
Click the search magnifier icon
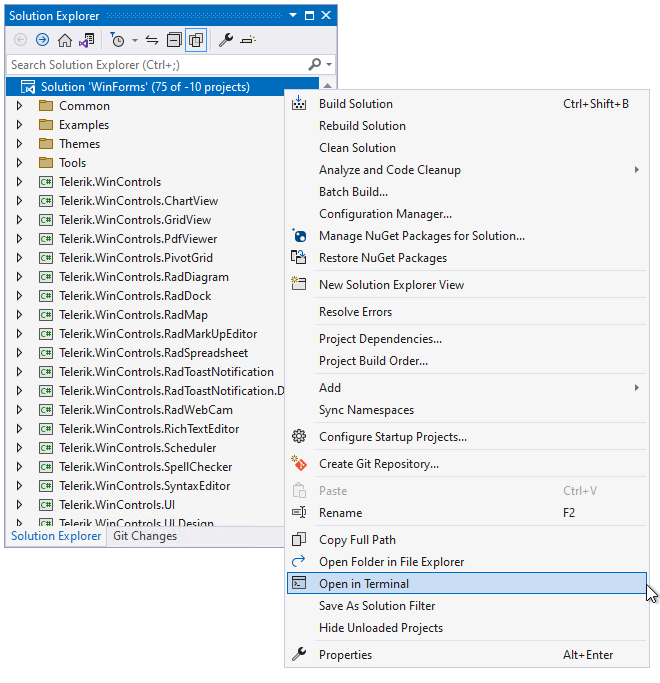315,64
